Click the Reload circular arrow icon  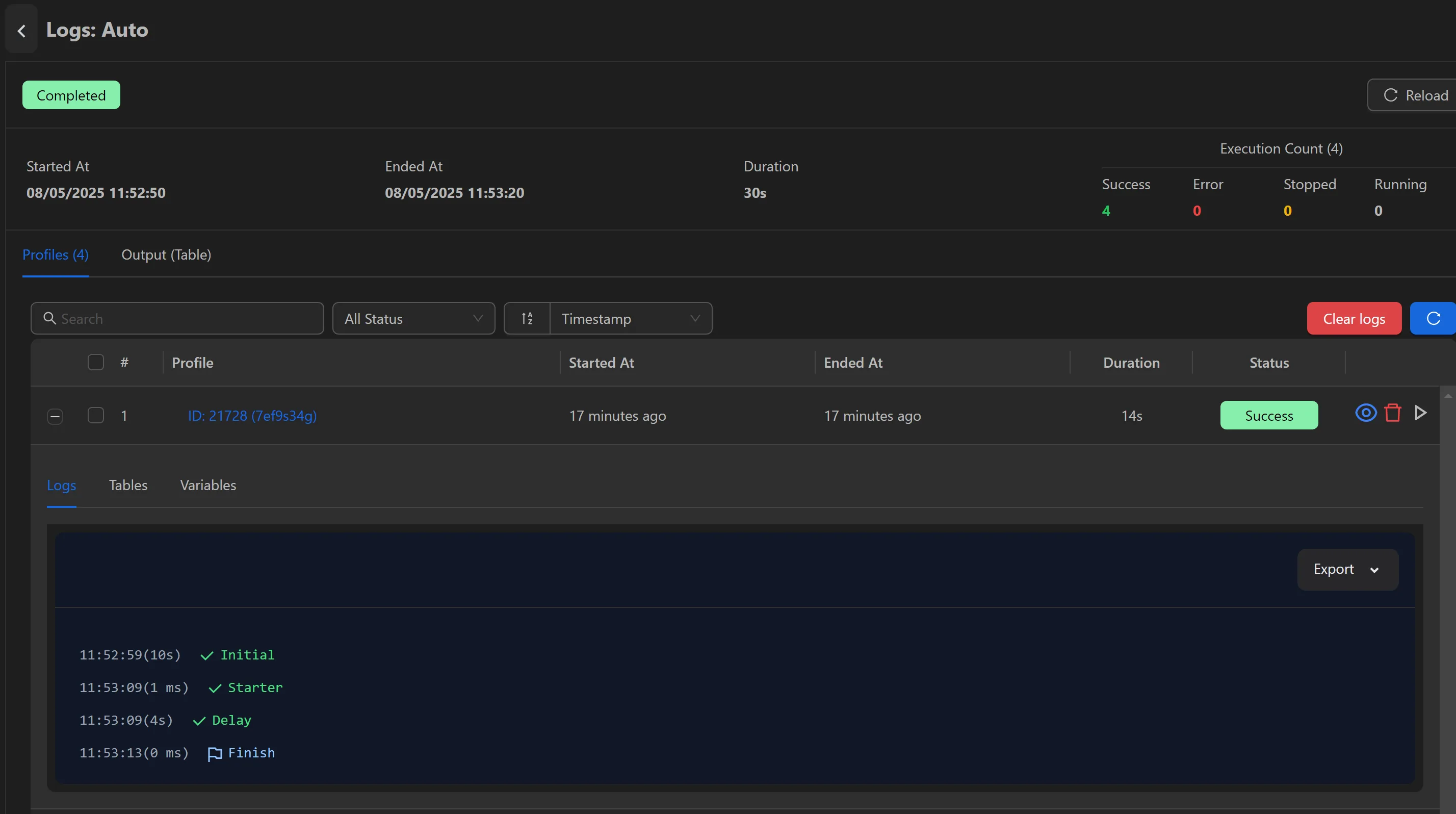(x=1392, y=94)
